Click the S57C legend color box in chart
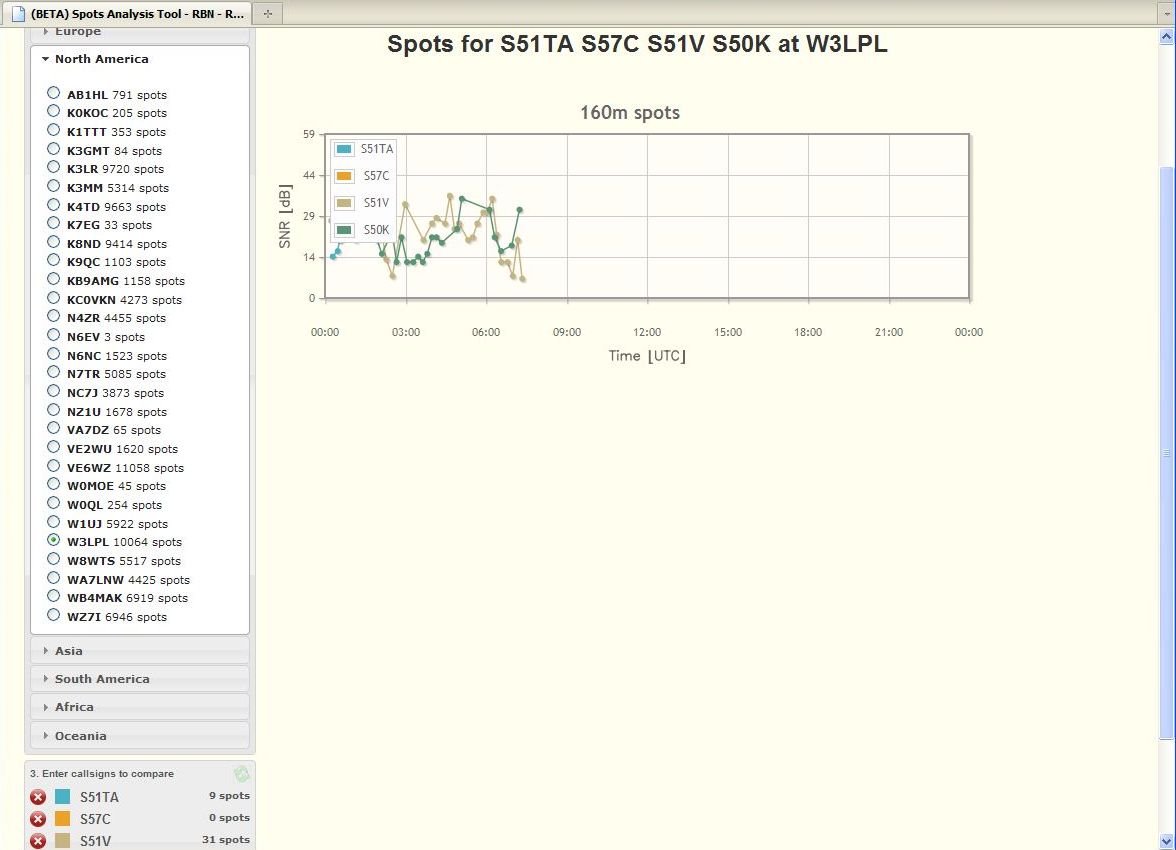The image size is (1176, 850). [x=344, y=176]
